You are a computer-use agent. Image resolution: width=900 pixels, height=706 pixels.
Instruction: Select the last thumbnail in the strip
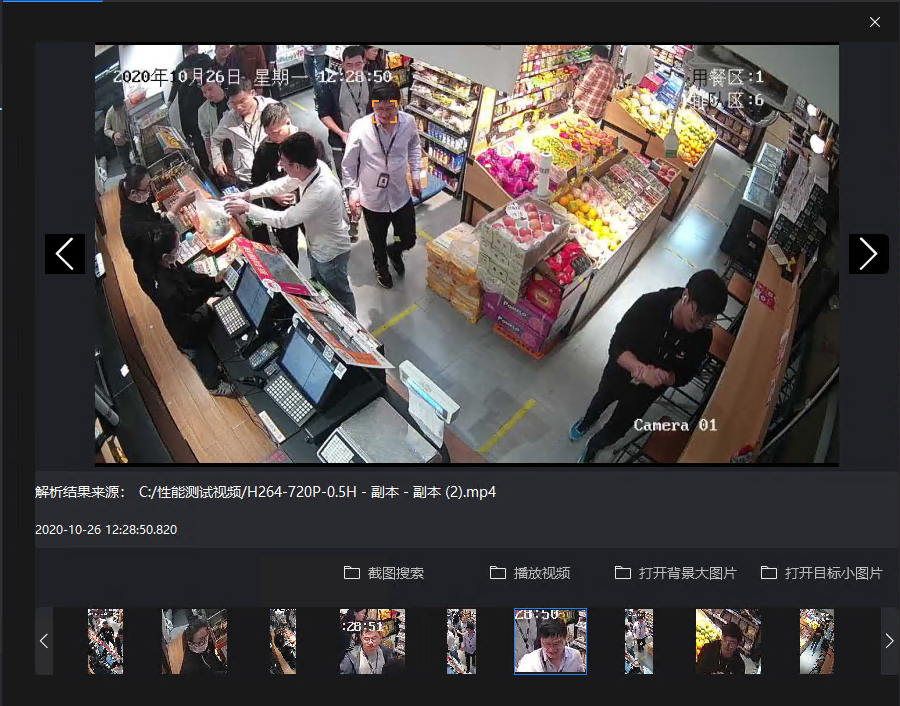pyautogui.click(x=817, y=641)
